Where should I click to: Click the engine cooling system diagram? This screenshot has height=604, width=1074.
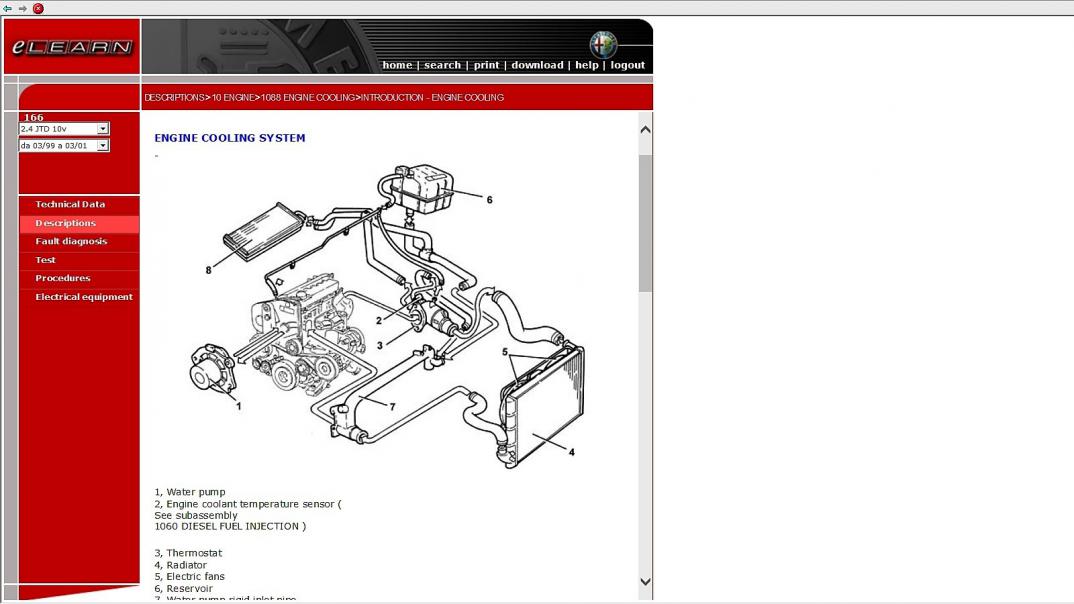click(x=387, y=316)
